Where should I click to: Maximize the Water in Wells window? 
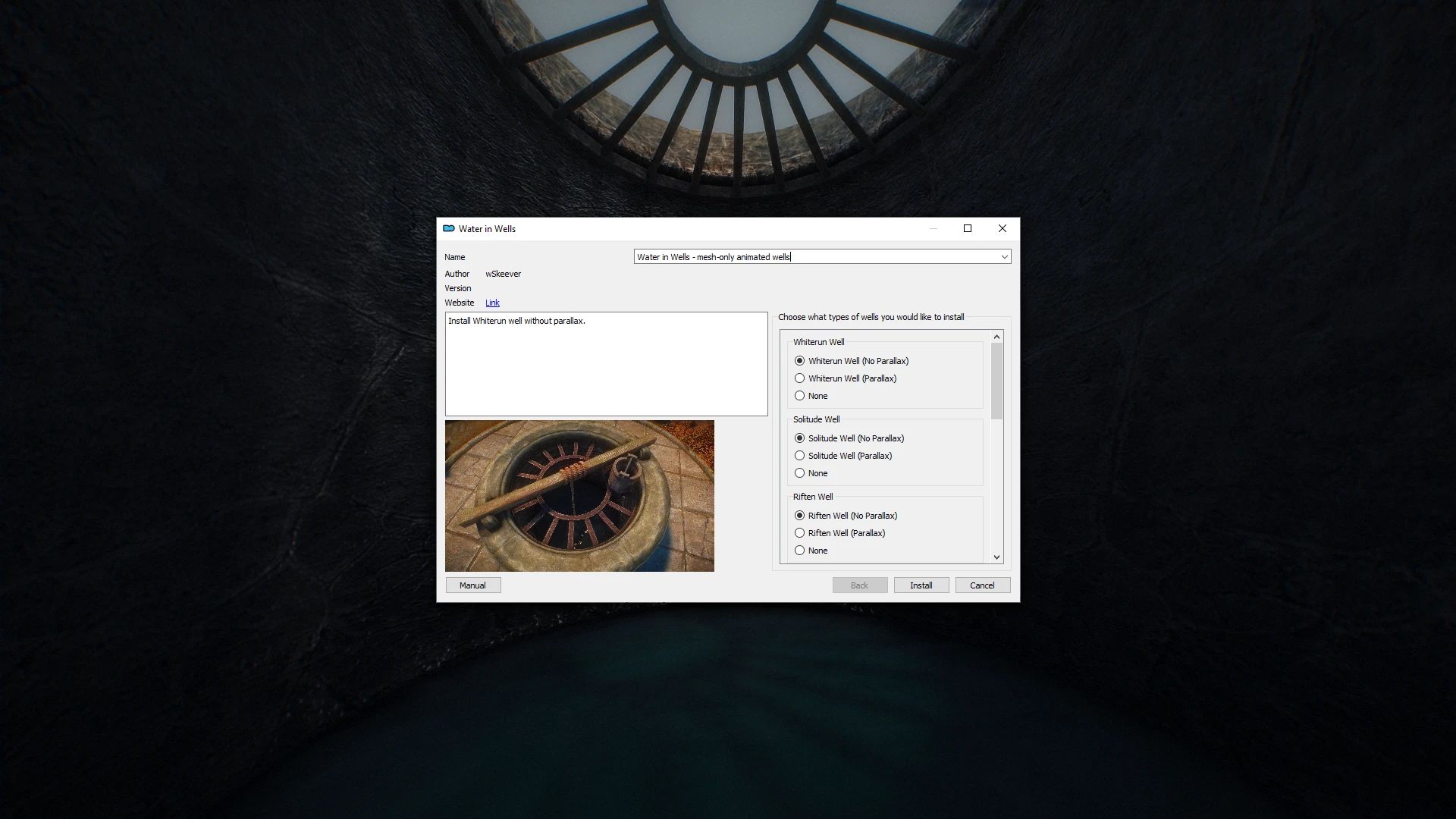[968, 228]
